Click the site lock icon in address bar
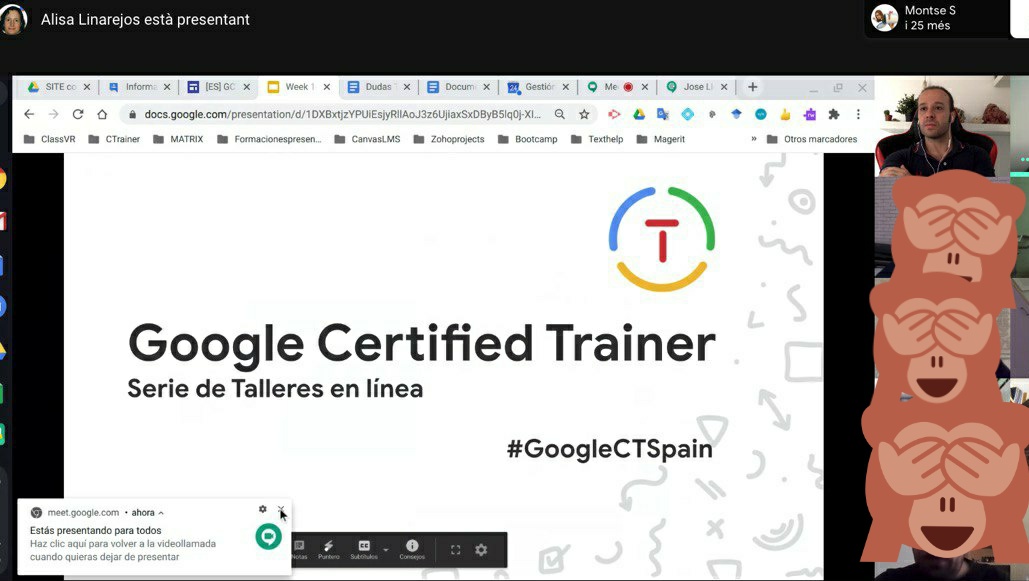Image resolution: width=1029 pixels, height=581 pixels. [133, 114]
